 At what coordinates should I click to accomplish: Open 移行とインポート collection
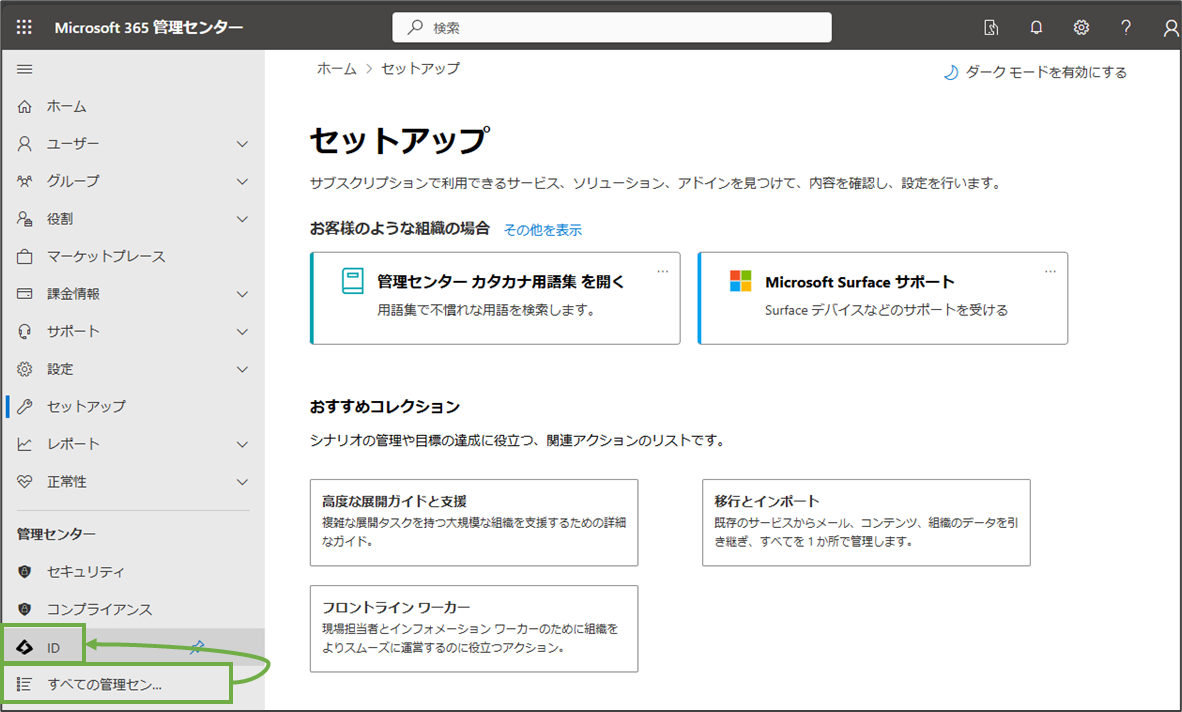[866, 523]
